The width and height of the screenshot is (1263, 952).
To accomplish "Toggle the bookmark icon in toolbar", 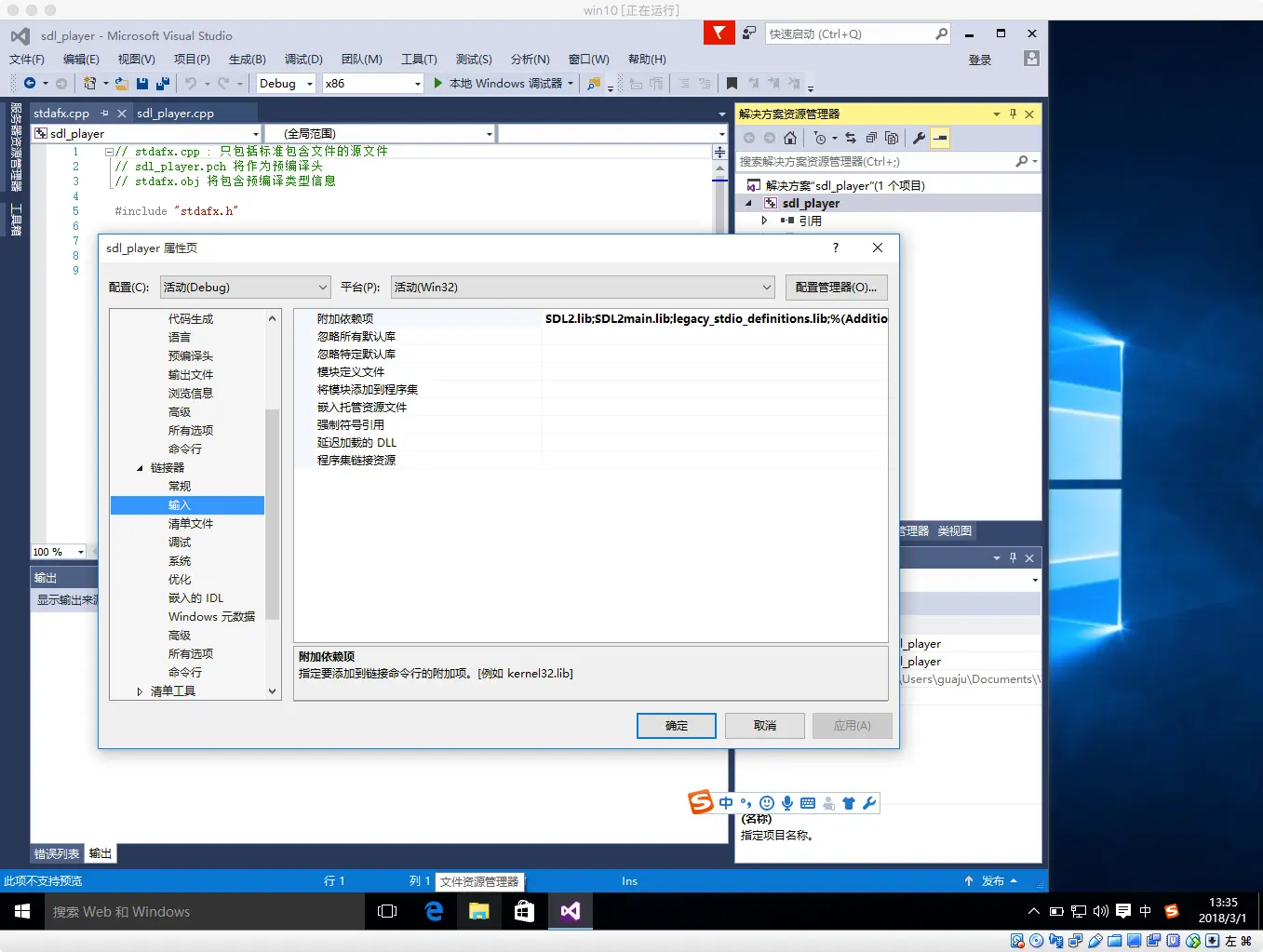I will click(732, 84).
